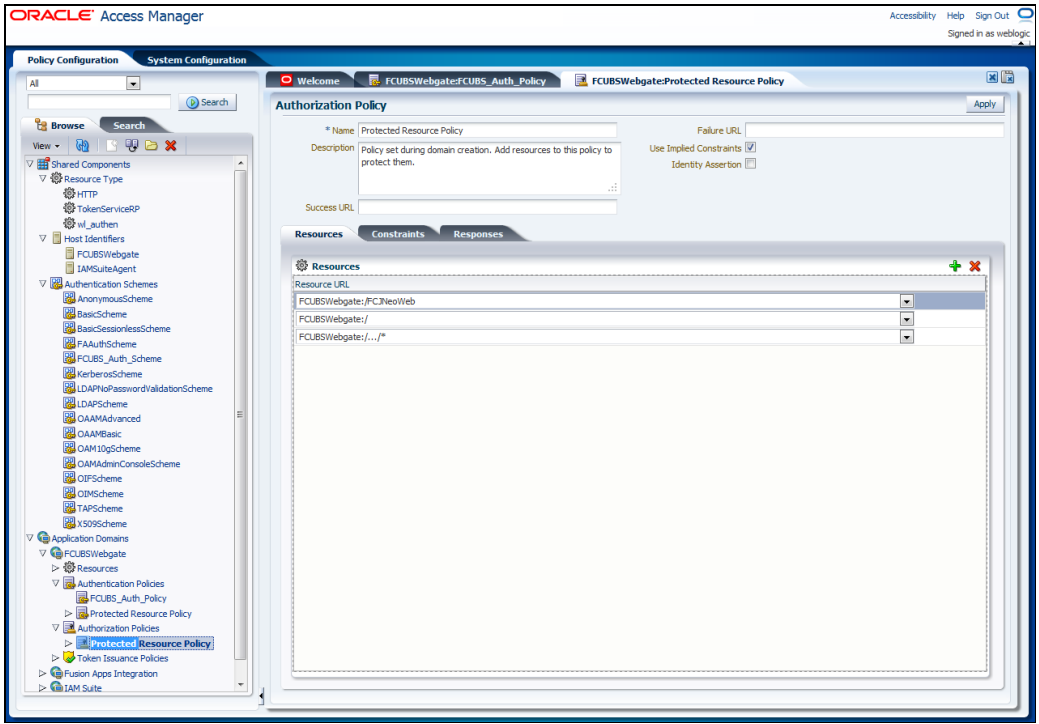Expand the Fusion Apps Integration node

(42, 673)
